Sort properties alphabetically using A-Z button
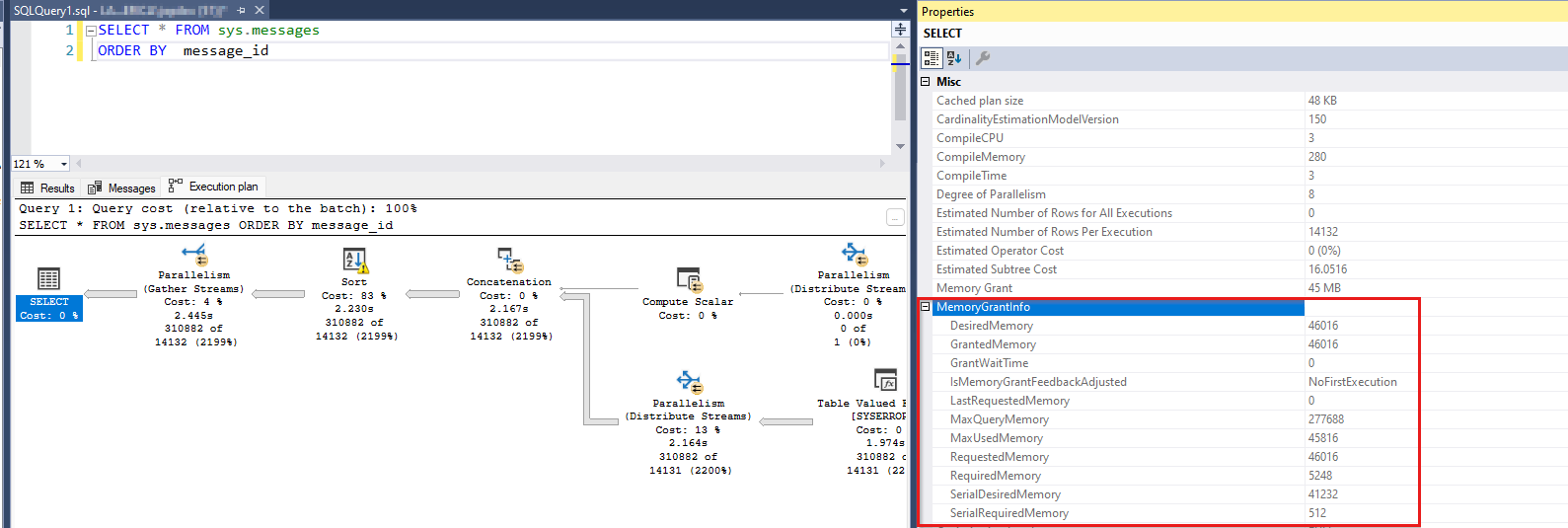The width and height of the screenshot is (1568, 528). 954,58
